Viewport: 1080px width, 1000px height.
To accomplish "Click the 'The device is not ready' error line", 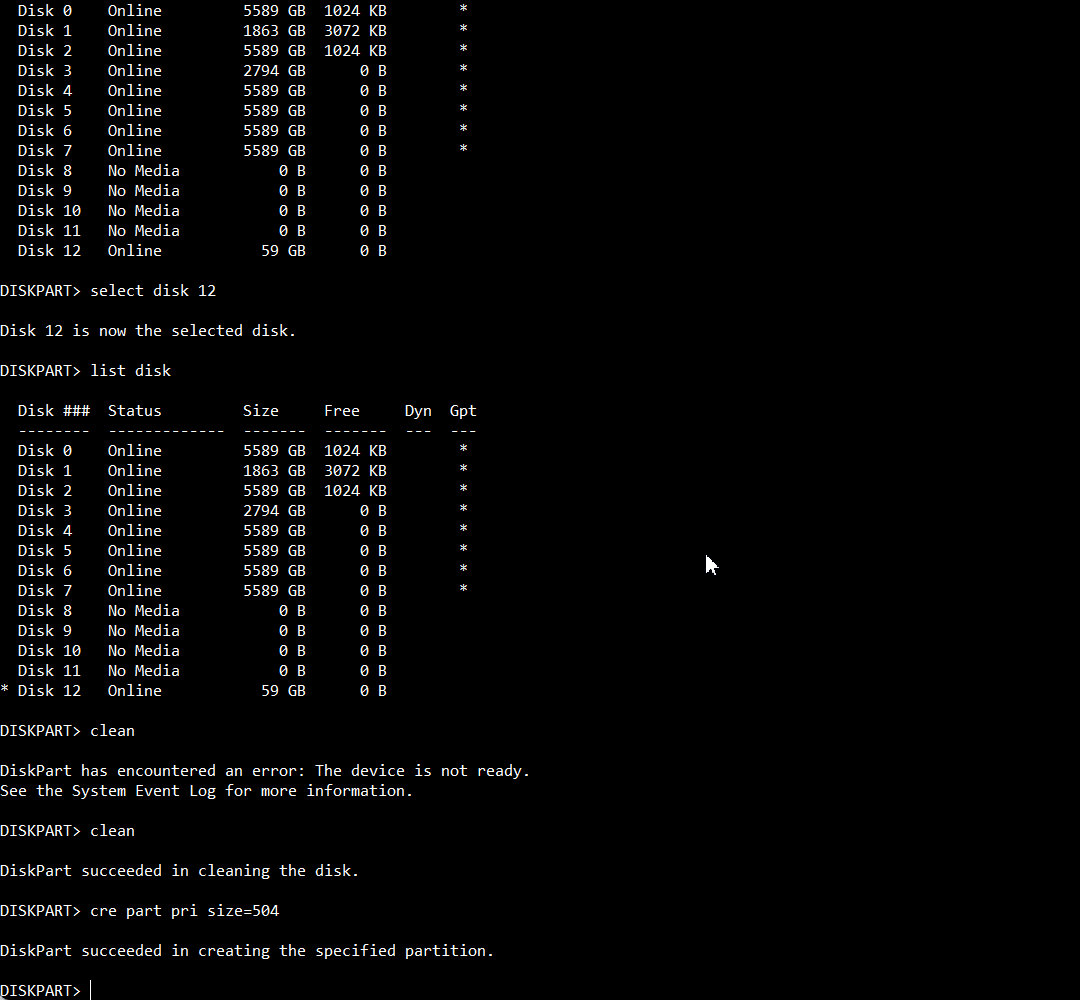I will pyautogui.click(x=265, y=771).
